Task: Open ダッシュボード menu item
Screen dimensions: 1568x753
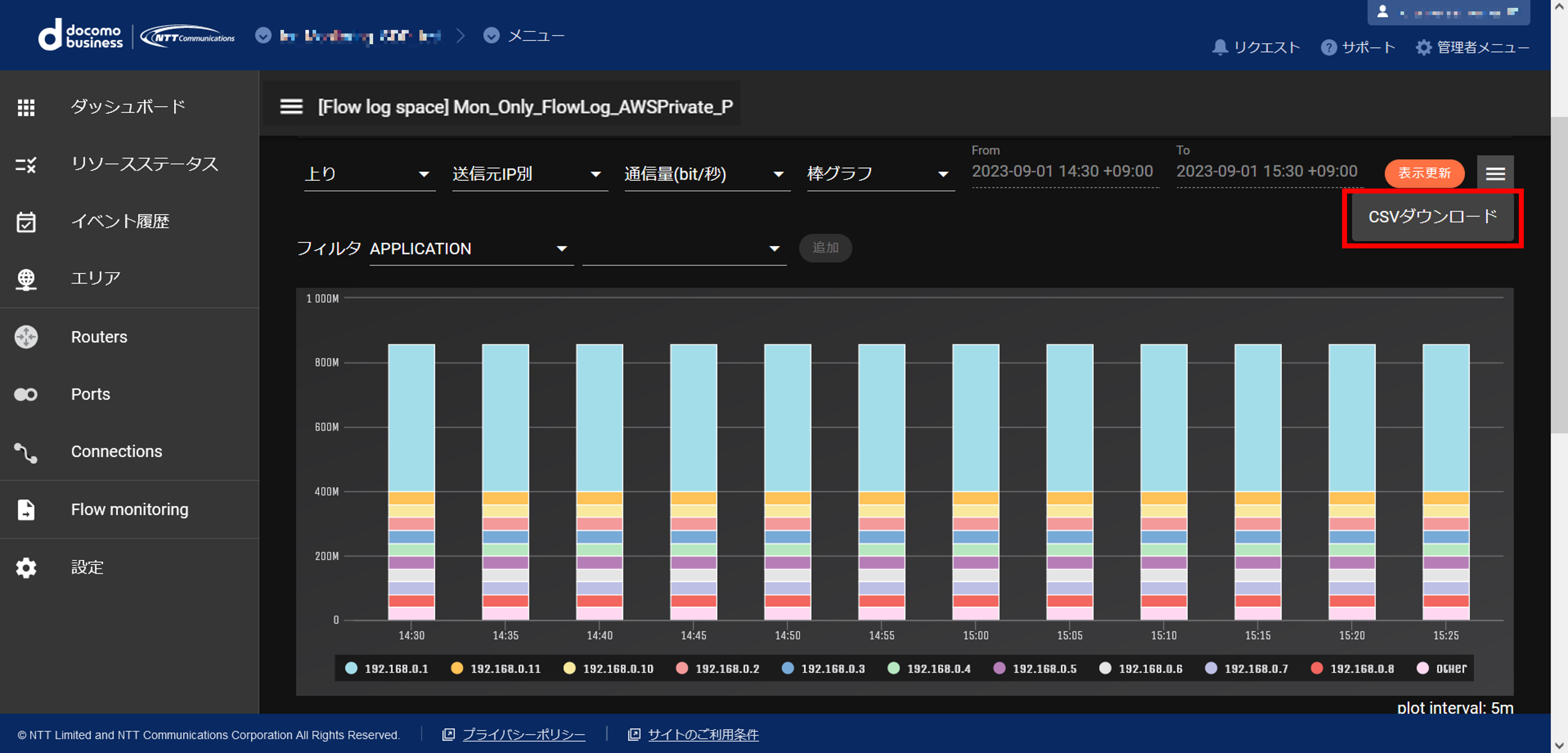Action: point(128,107)
